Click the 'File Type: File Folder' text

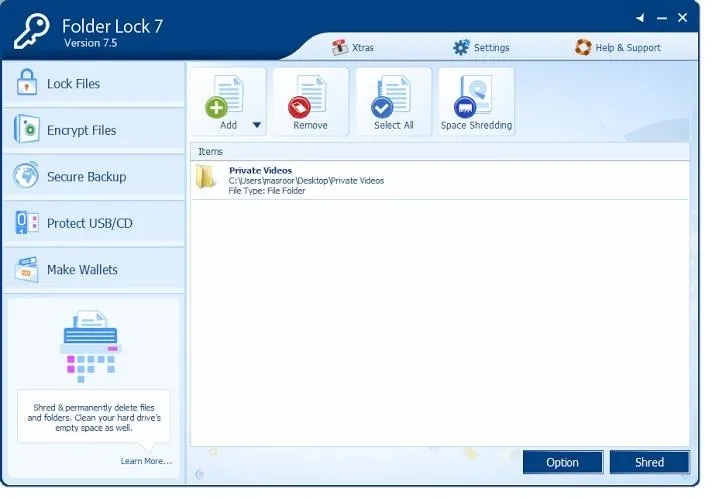tap(267, 191)
